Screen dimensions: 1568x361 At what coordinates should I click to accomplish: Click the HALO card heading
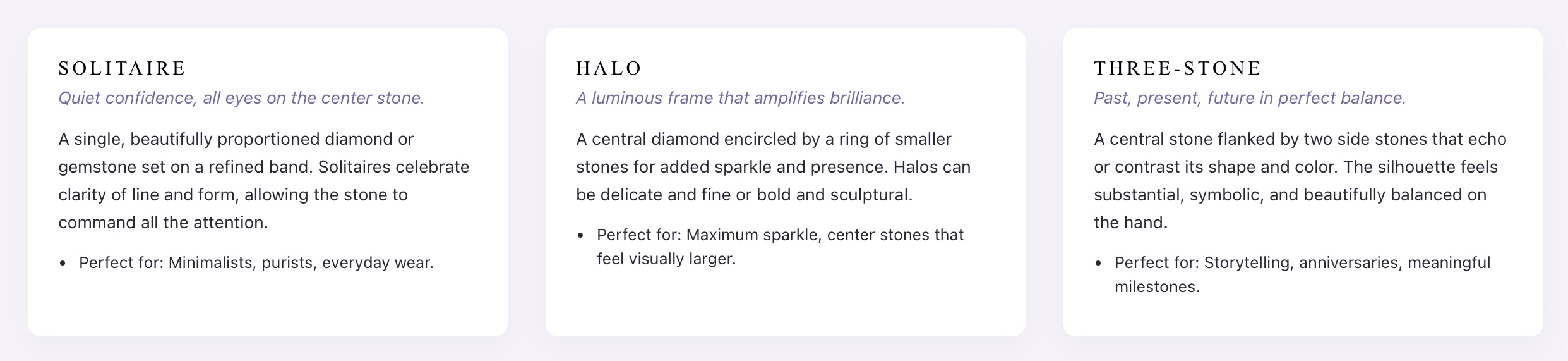click(609, 68)
